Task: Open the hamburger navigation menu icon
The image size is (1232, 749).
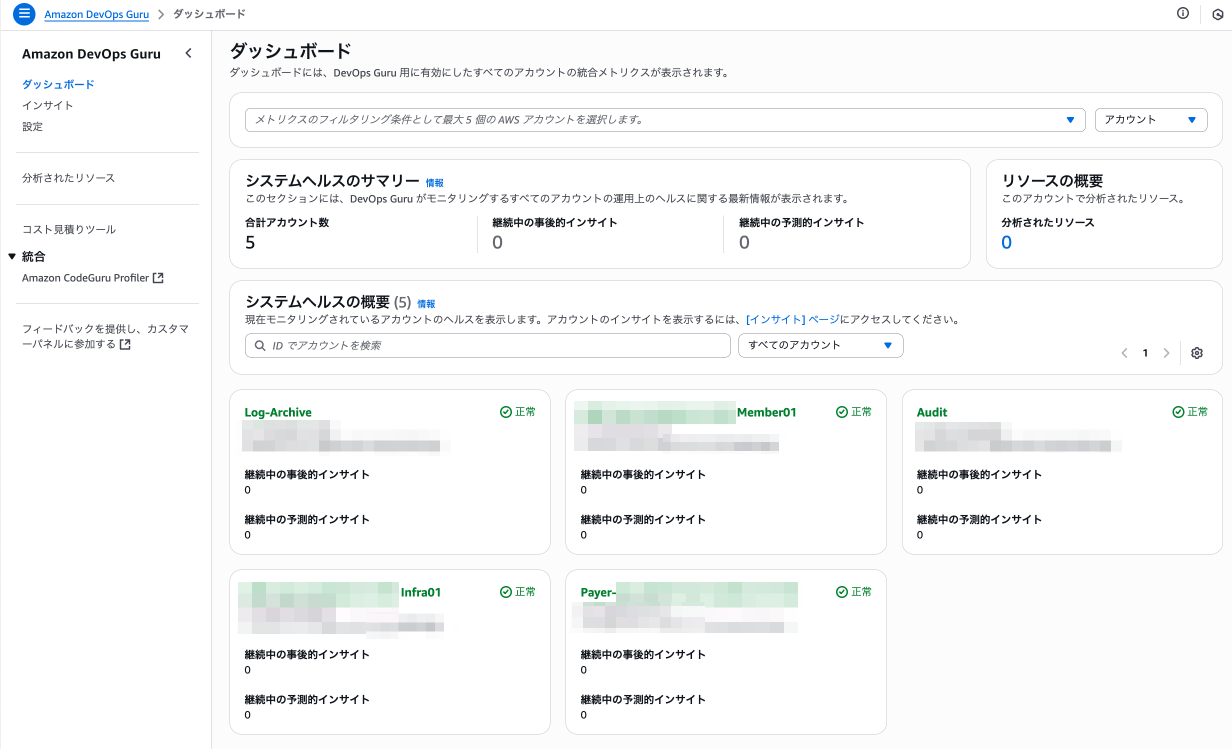Action: [x=24, y=14]
